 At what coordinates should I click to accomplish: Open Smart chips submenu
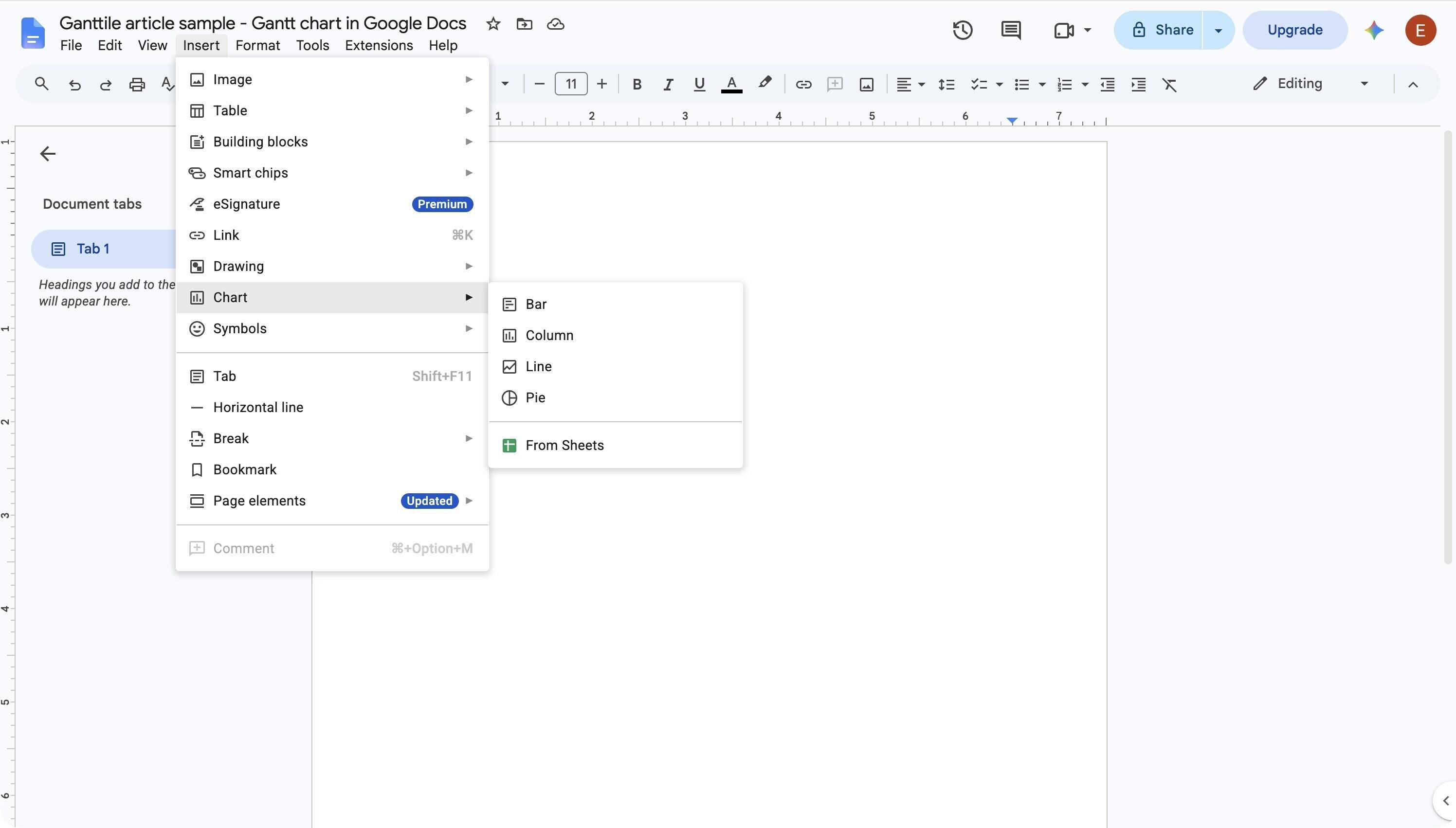point(332,173)
